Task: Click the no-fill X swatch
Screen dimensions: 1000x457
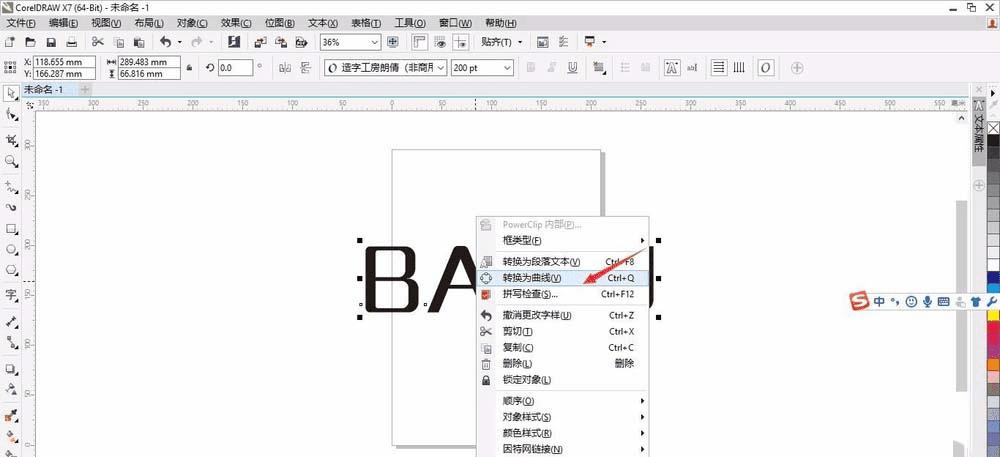Action: point(993,127)
